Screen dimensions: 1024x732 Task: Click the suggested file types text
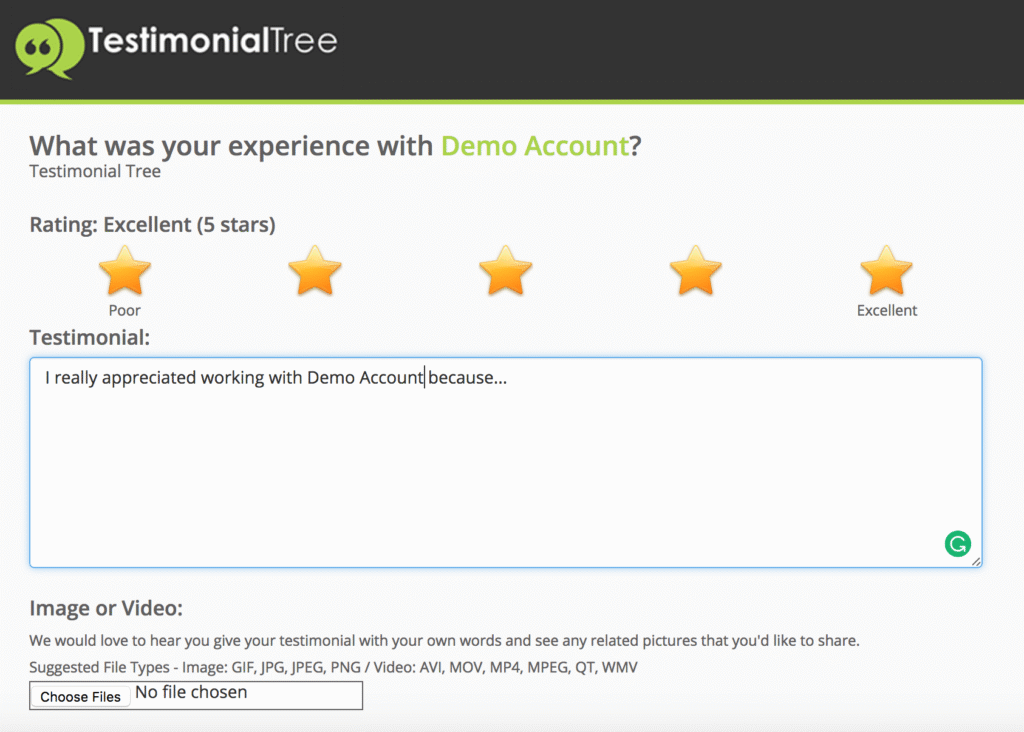coord(333,666)
